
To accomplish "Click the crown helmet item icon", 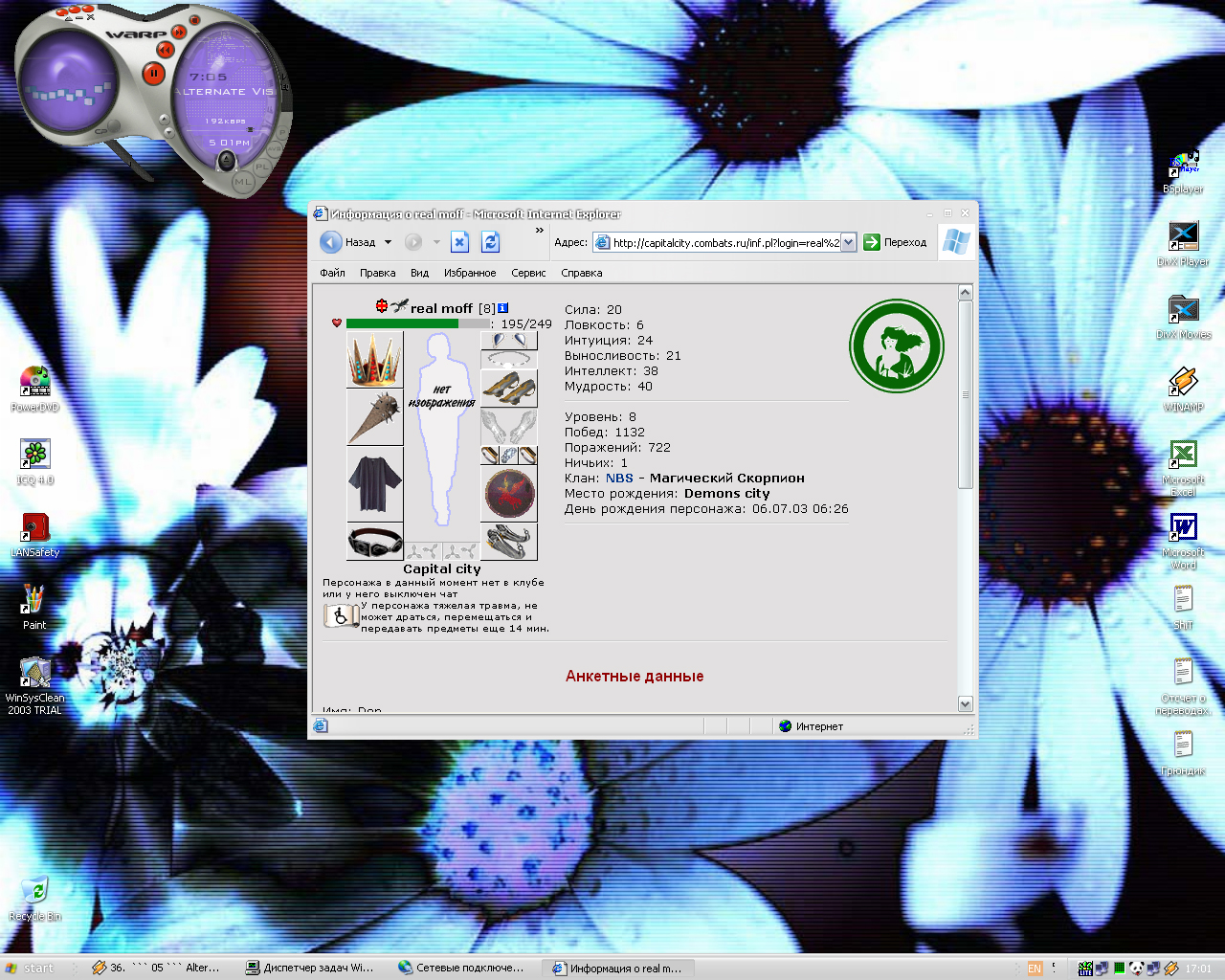I will tap(374, 360).
